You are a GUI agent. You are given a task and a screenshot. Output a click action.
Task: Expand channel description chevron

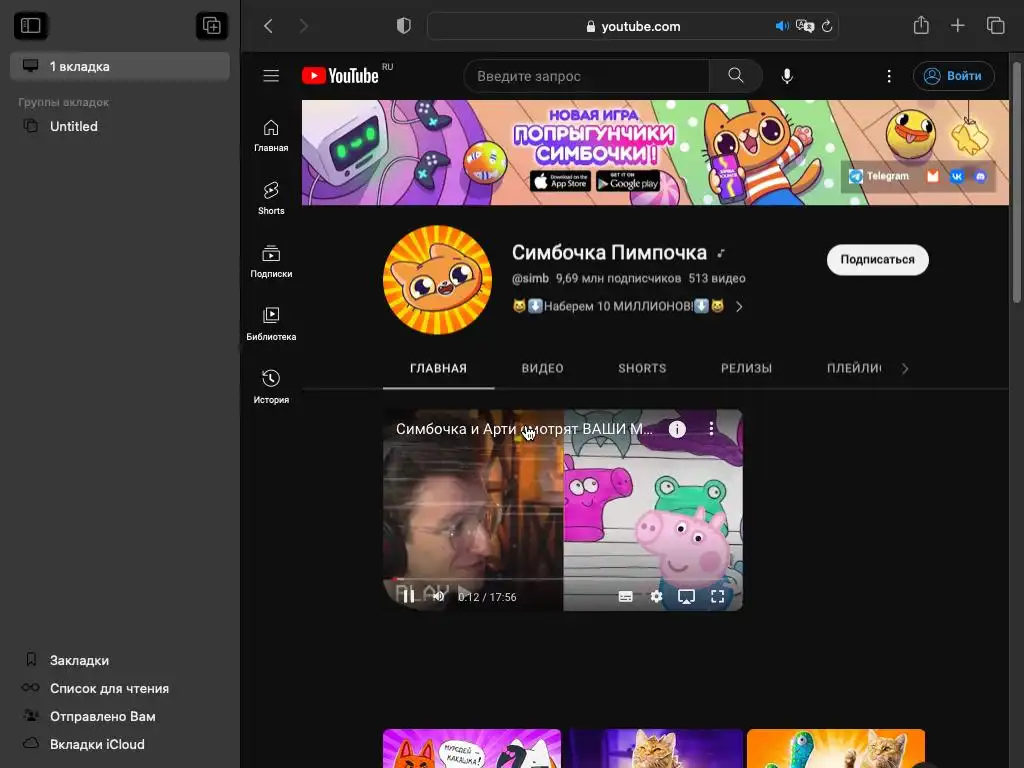[x=739, y=306]
